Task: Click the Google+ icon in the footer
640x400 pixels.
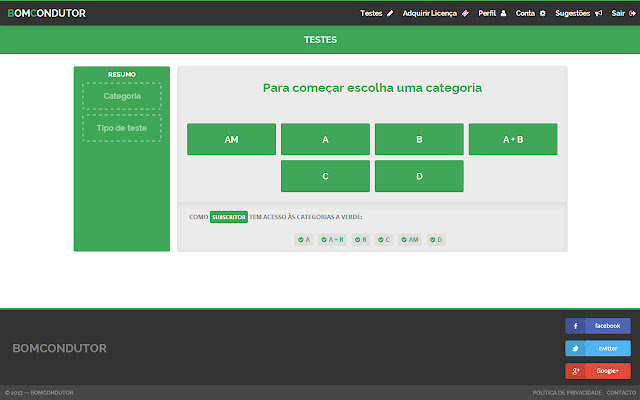Action: 576,371
